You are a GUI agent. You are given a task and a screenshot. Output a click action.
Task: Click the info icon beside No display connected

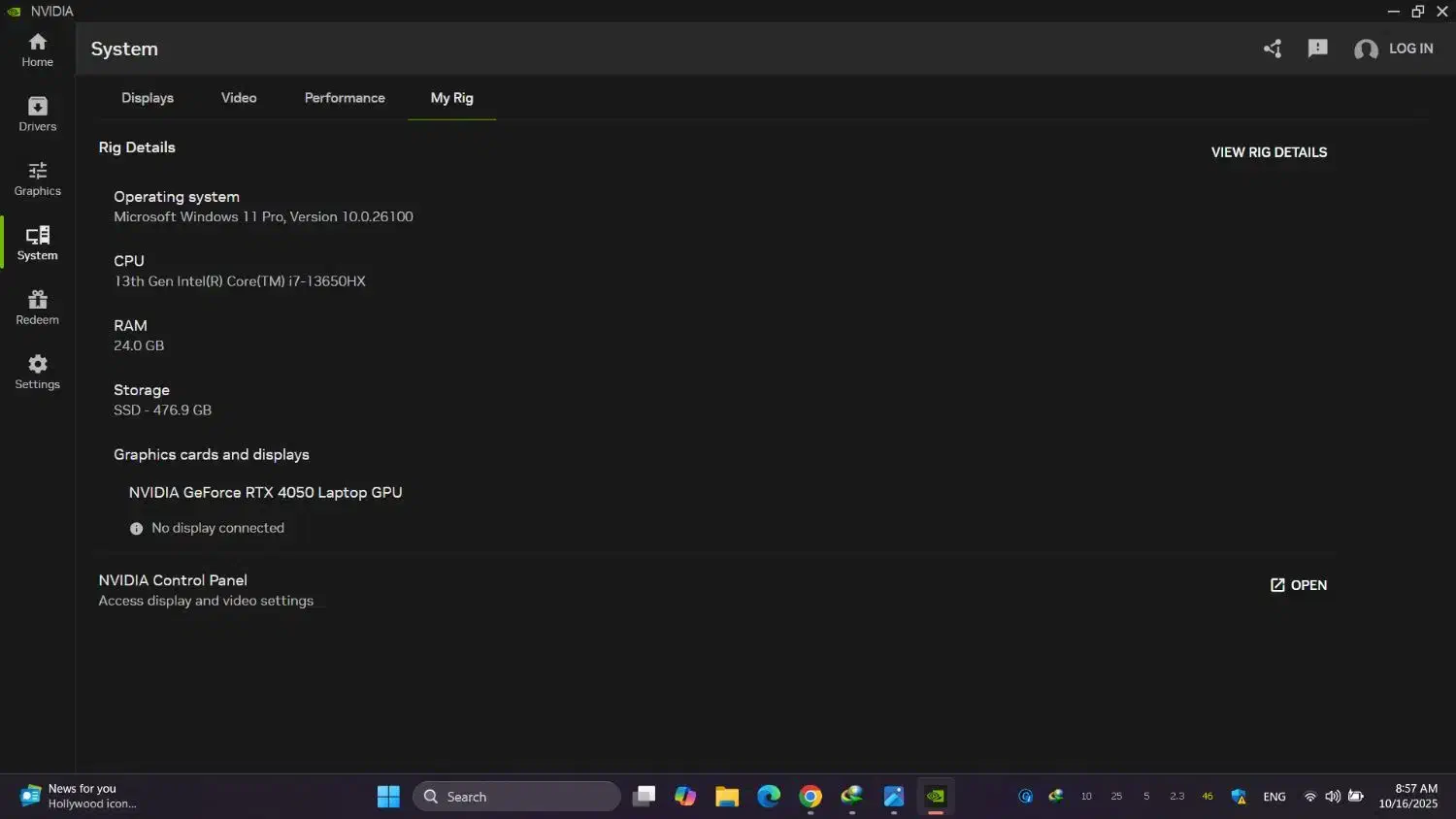tap(137, 529)
